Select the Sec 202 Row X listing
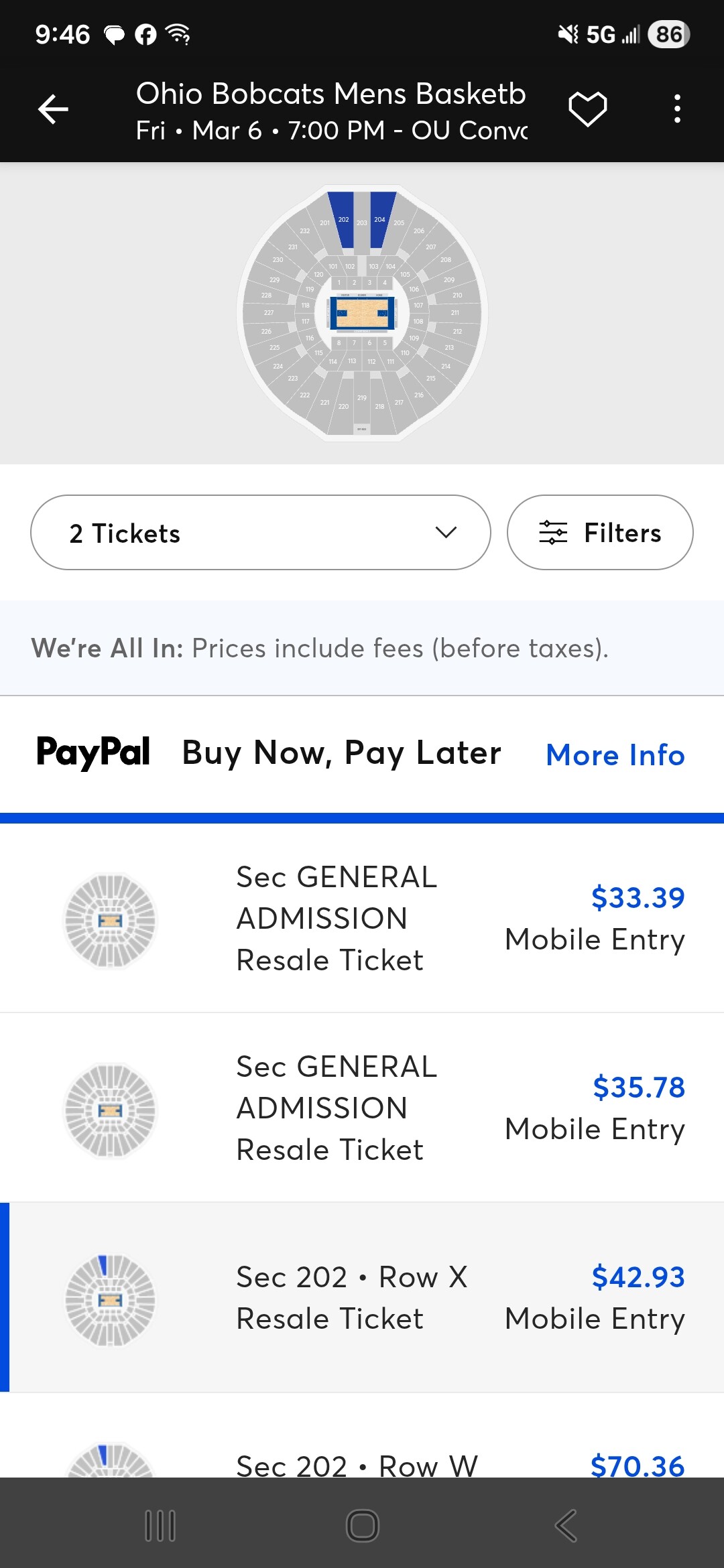Image resolution: width=724 pixels, height=1568 pixels. 362,1297
